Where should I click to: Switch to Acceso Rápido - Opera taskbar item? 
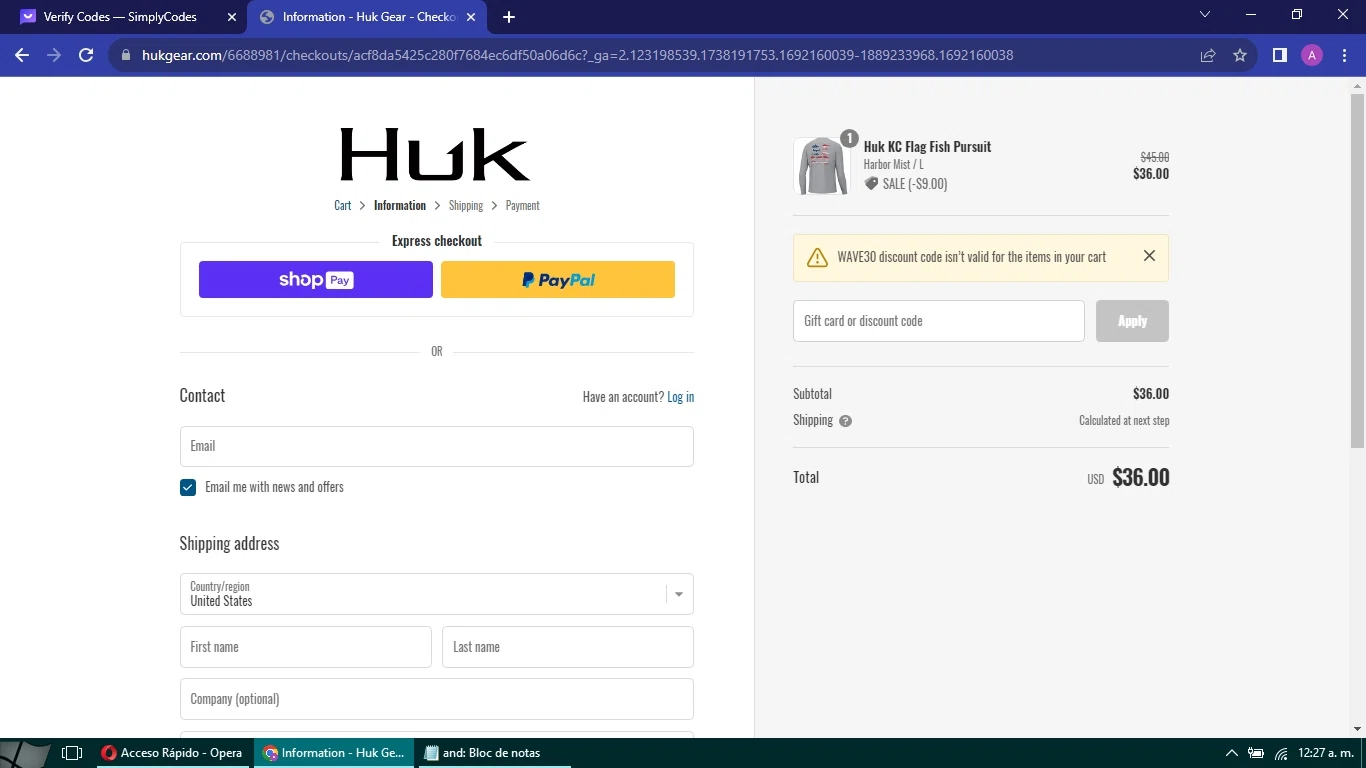click(x=173, y=753)
